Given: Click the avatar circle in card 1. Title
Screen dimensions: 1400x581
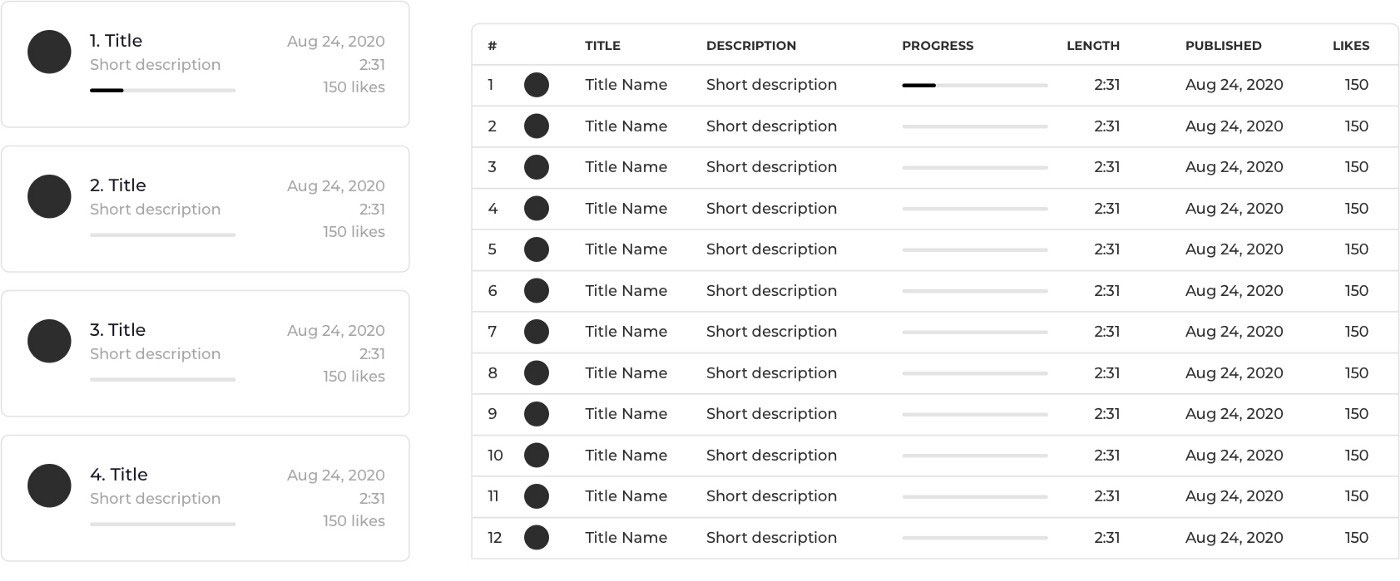Looking at the screenshot, I should pyautogui.click(x=49, y=52).
